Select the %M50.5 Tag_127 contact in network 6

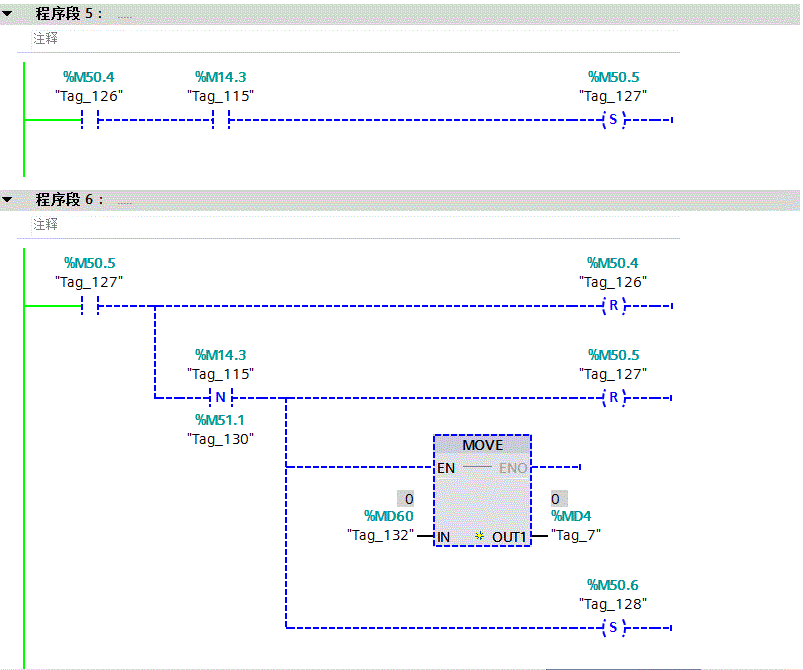coord(90,306)
